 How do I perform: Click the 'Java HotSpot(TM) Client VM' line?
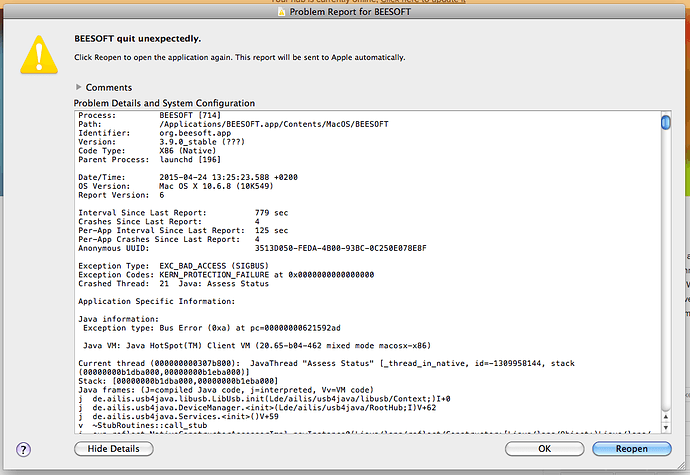pyautogui.click(x=257, y=346)
